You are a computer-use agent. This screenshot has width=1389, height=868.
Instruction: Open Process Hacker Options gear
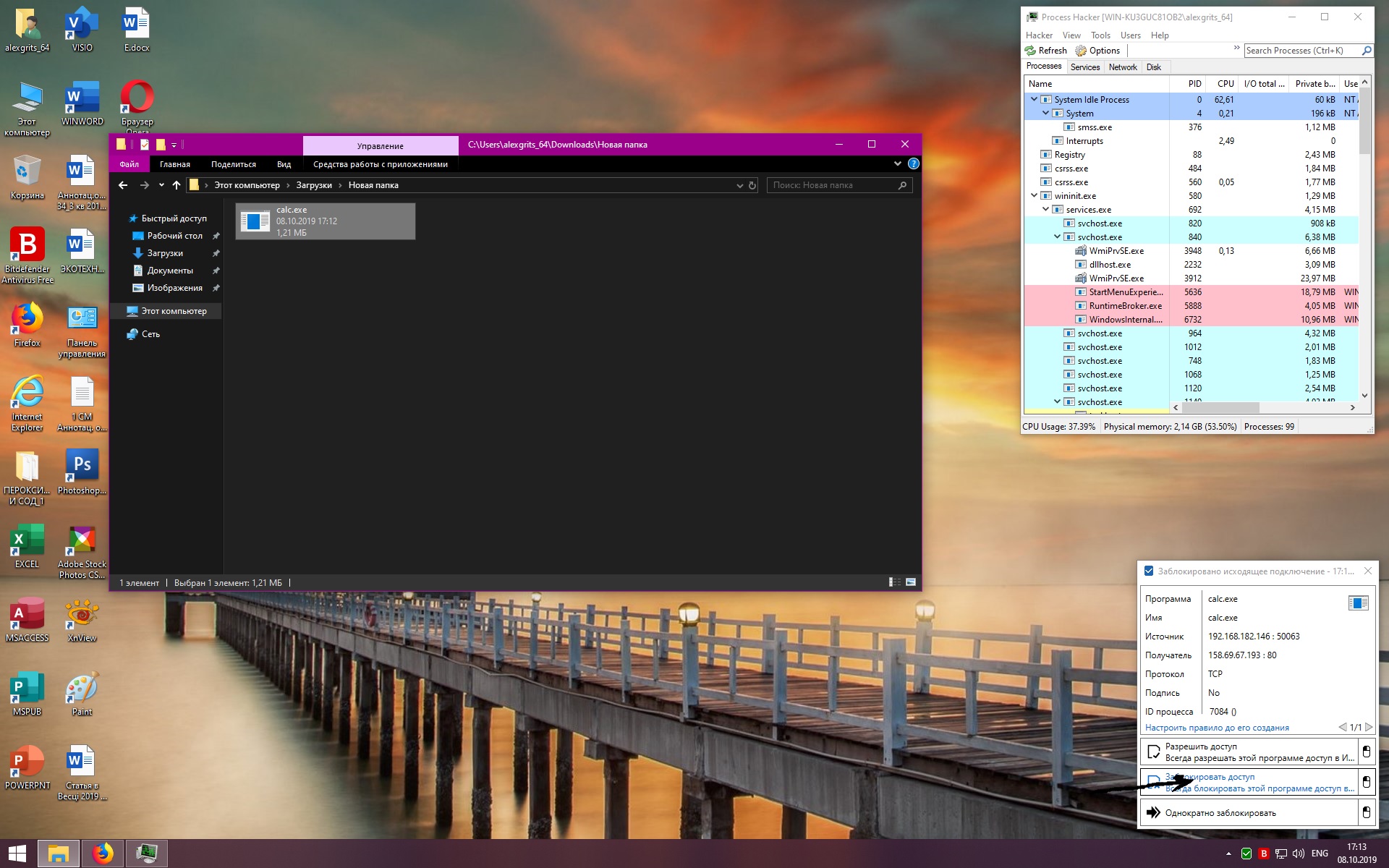(x=1081, y=51)
